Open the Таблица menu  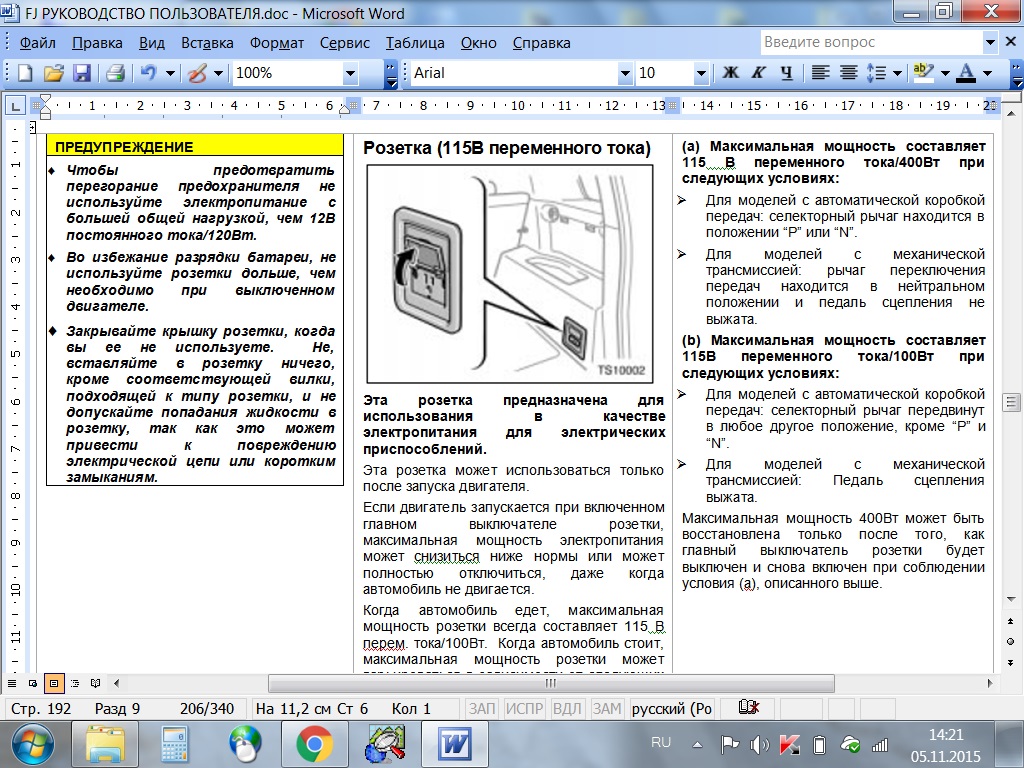pyautogui.click(x=415, y=43)
